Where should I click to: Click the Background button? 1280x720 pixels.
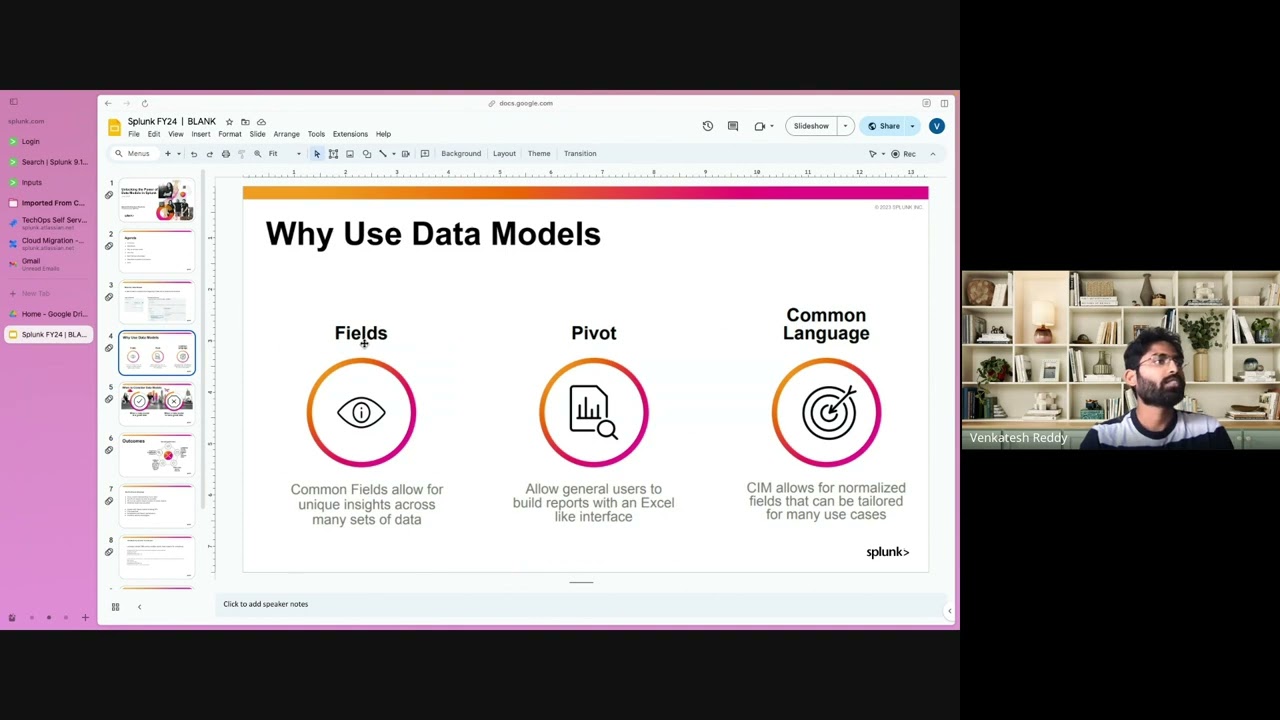pos(461,154)
